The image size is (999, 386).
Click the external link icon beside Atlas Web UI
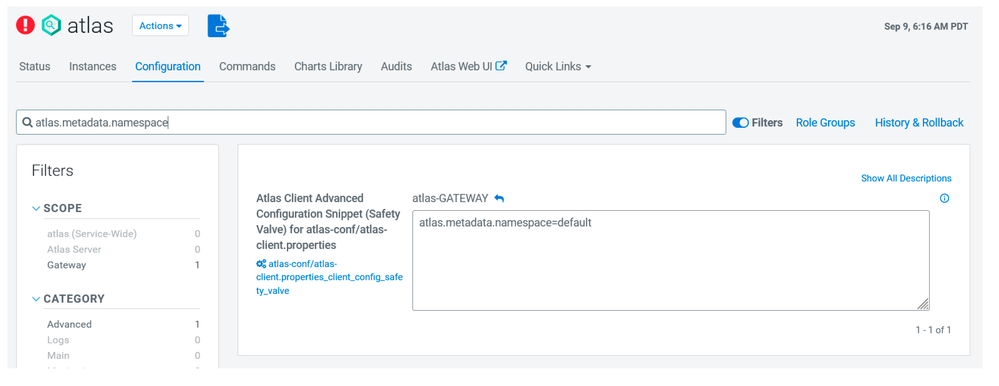pos(501,66)
